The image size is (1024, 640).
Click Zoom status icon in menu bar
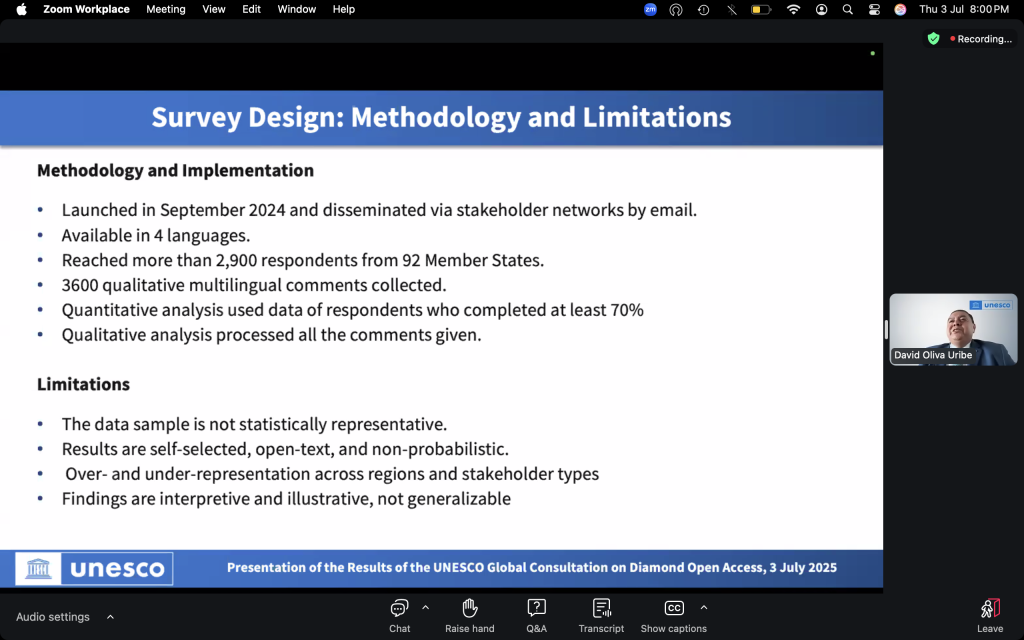[650, 9]
